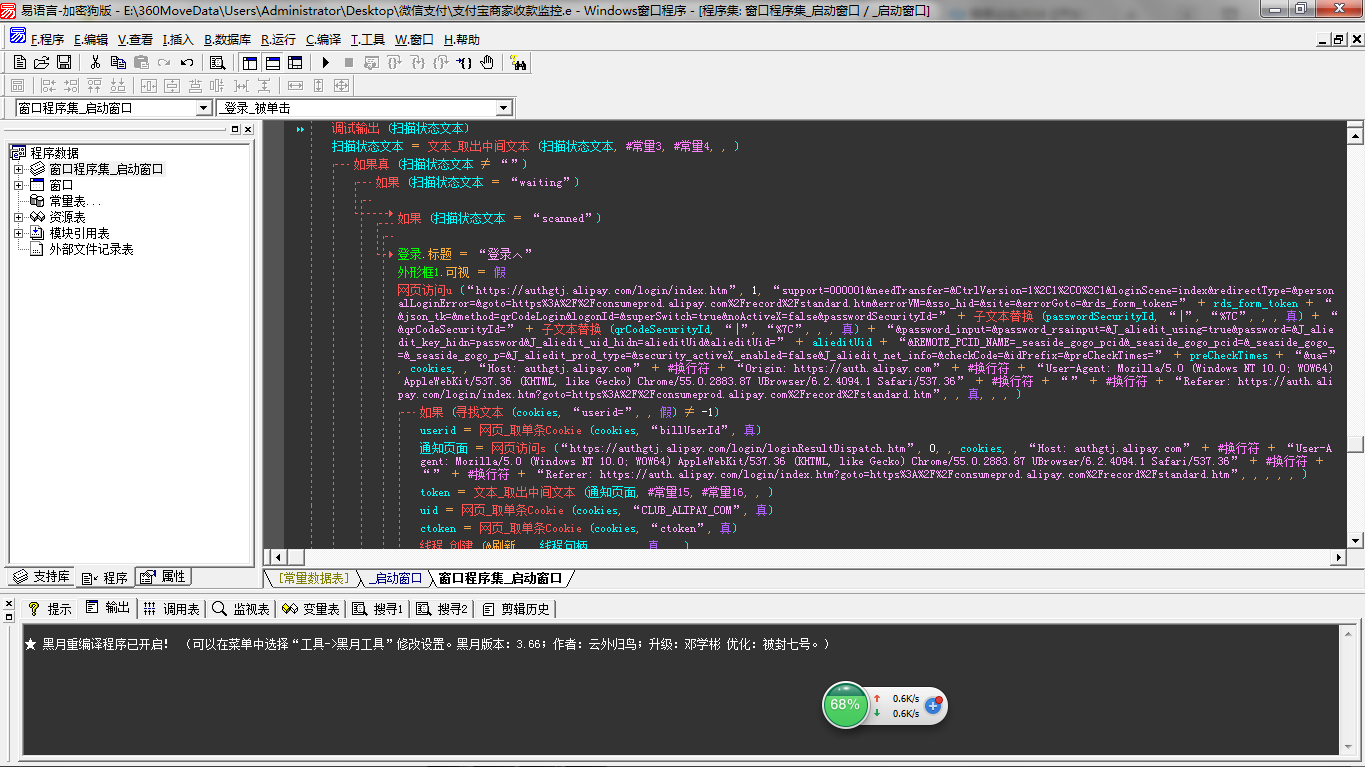Click the 登录.标题 = "登录へ" code line

point(465,254)
